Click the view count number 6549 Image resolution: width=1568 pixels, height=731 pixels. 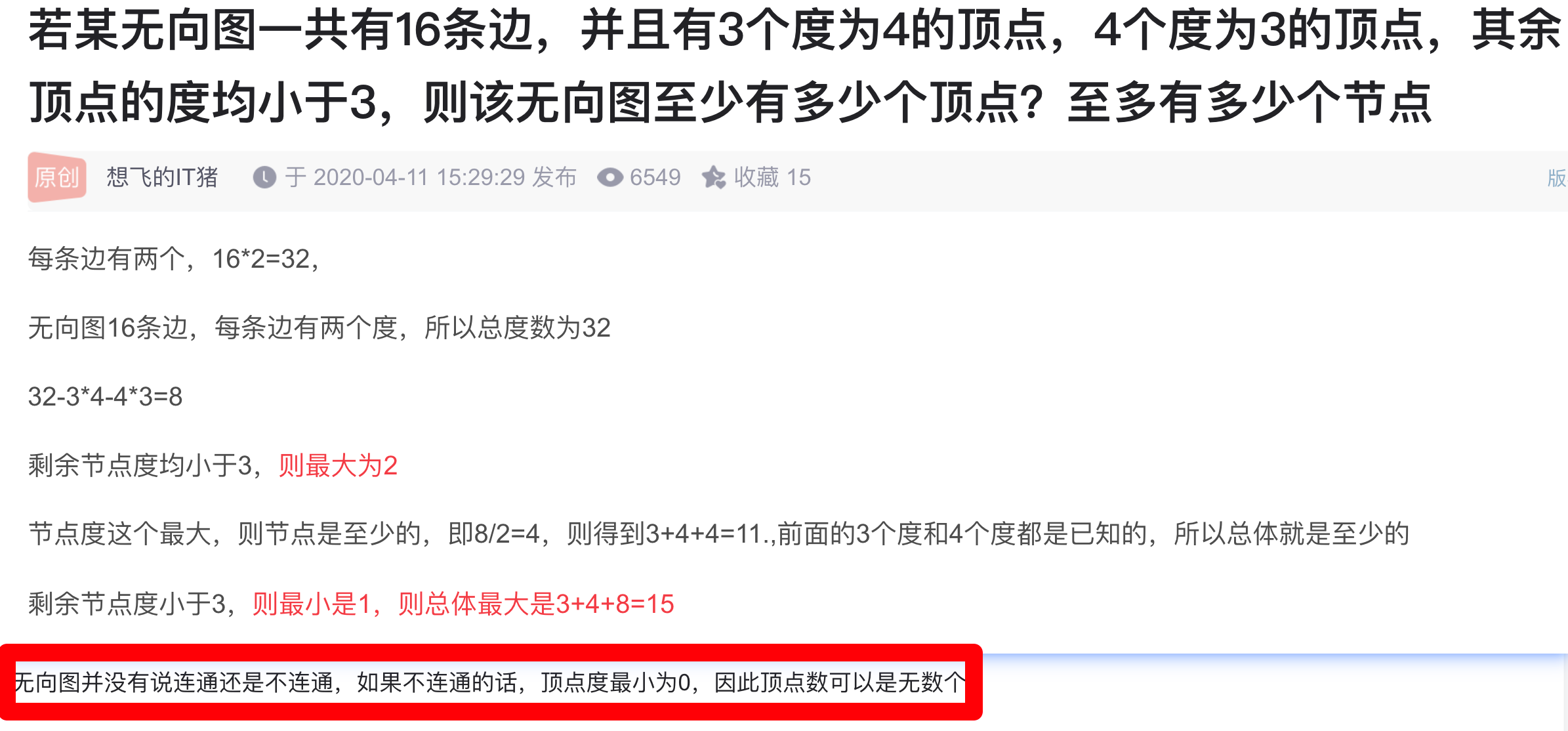coord(655,177)
